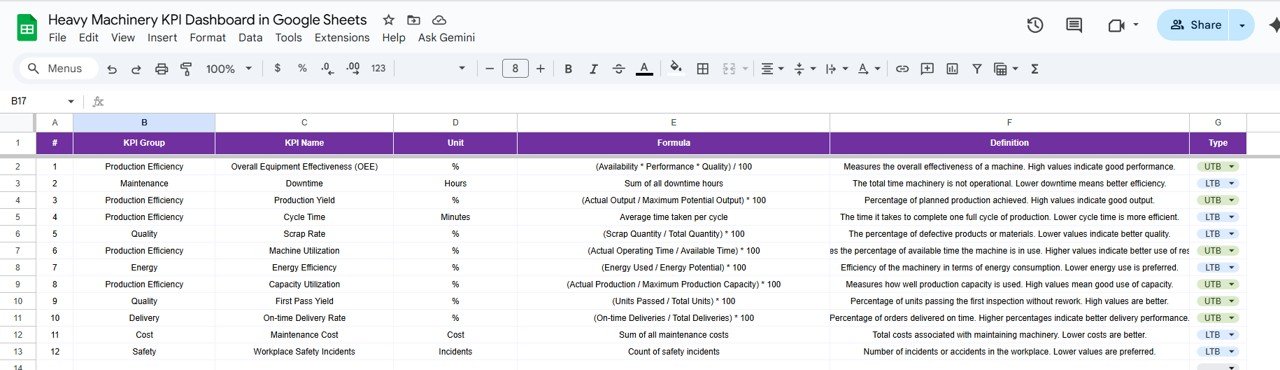Viewport: 1280px width, 370px height.
Task: Select column B header
Action: coord(144,122)
